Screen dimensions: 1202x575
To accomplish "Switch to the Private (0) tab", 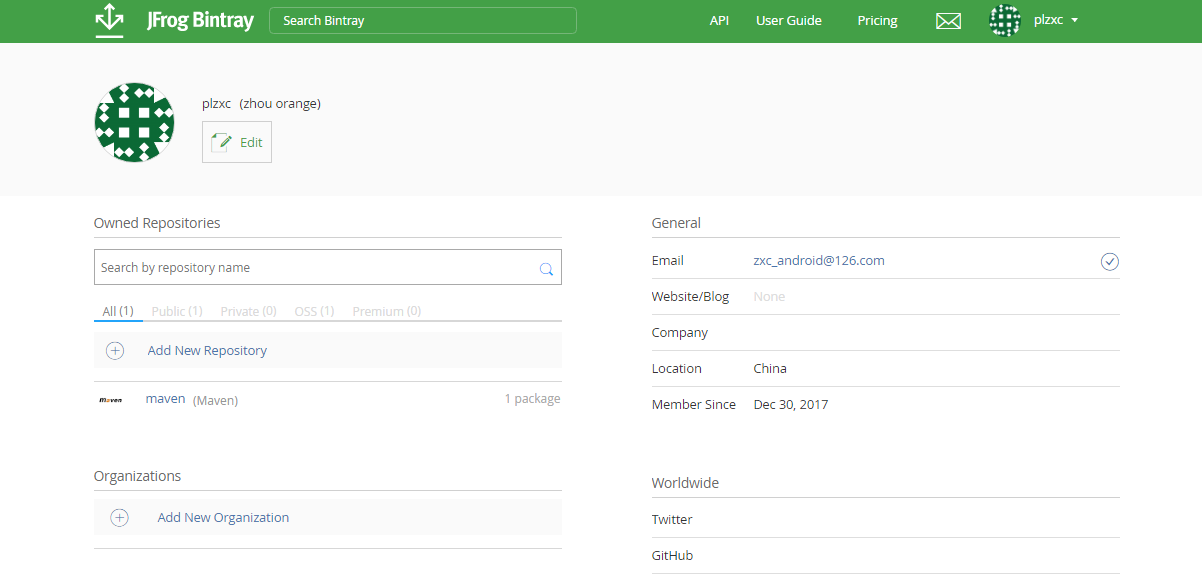I will pos(248,311).
